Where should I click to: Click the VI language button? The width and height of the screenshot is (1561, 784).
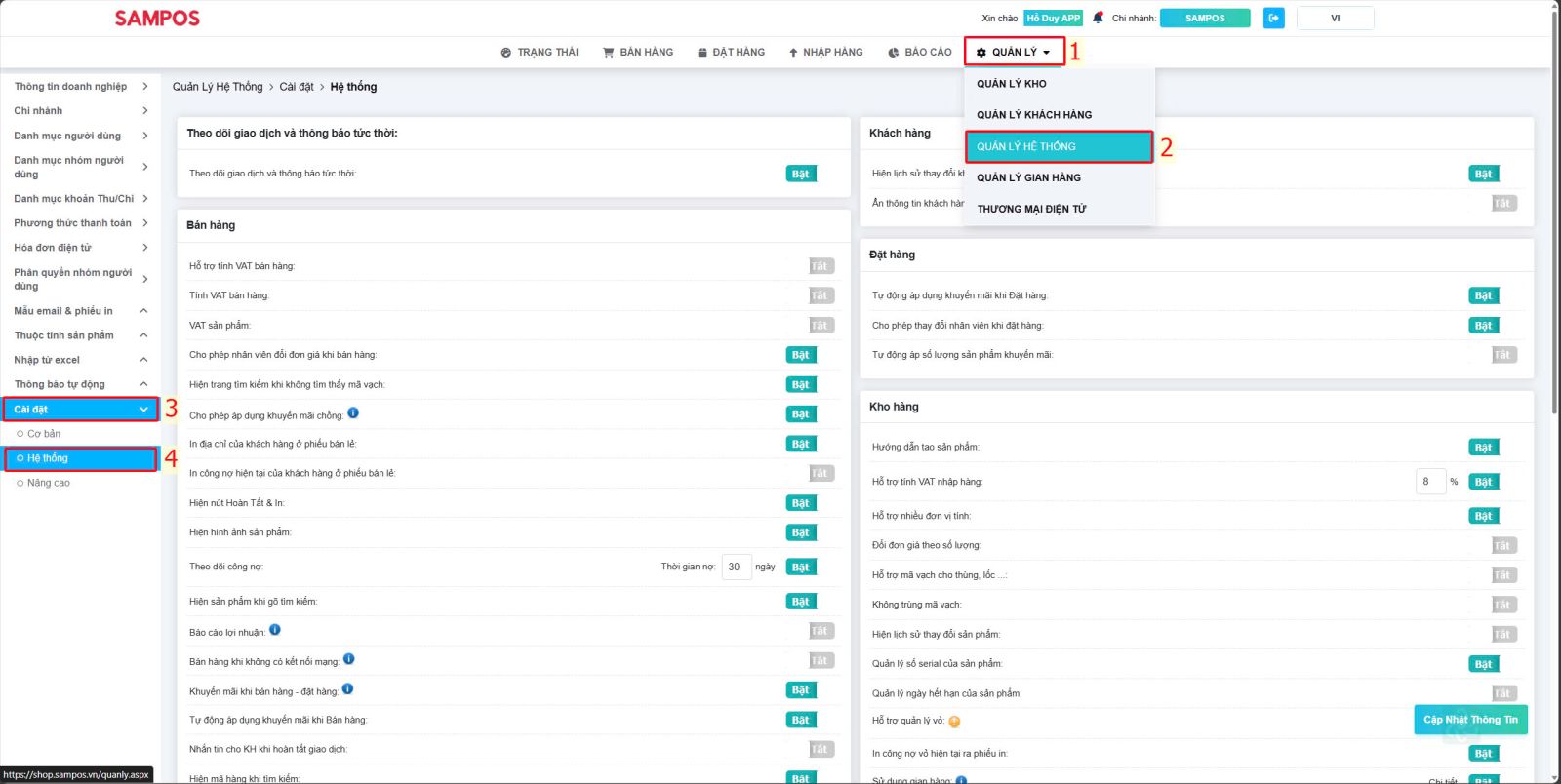click(1335, 18)
